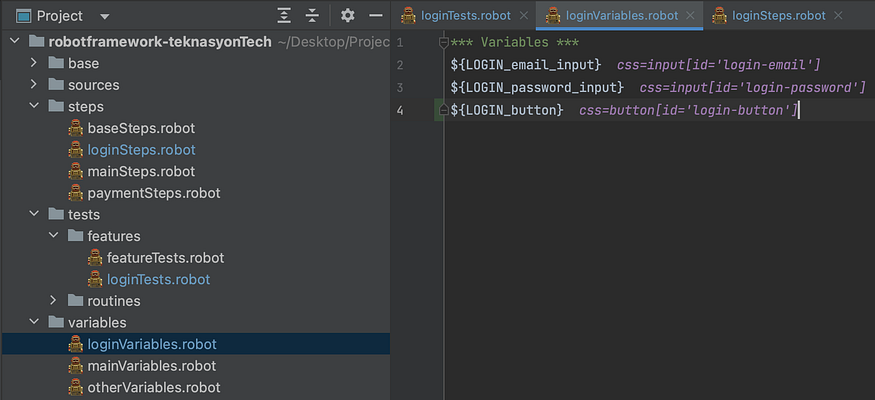Click robot icon beside paymentSteps.robot
This screenshot has height=400, width=875.
tap(75, 193)
